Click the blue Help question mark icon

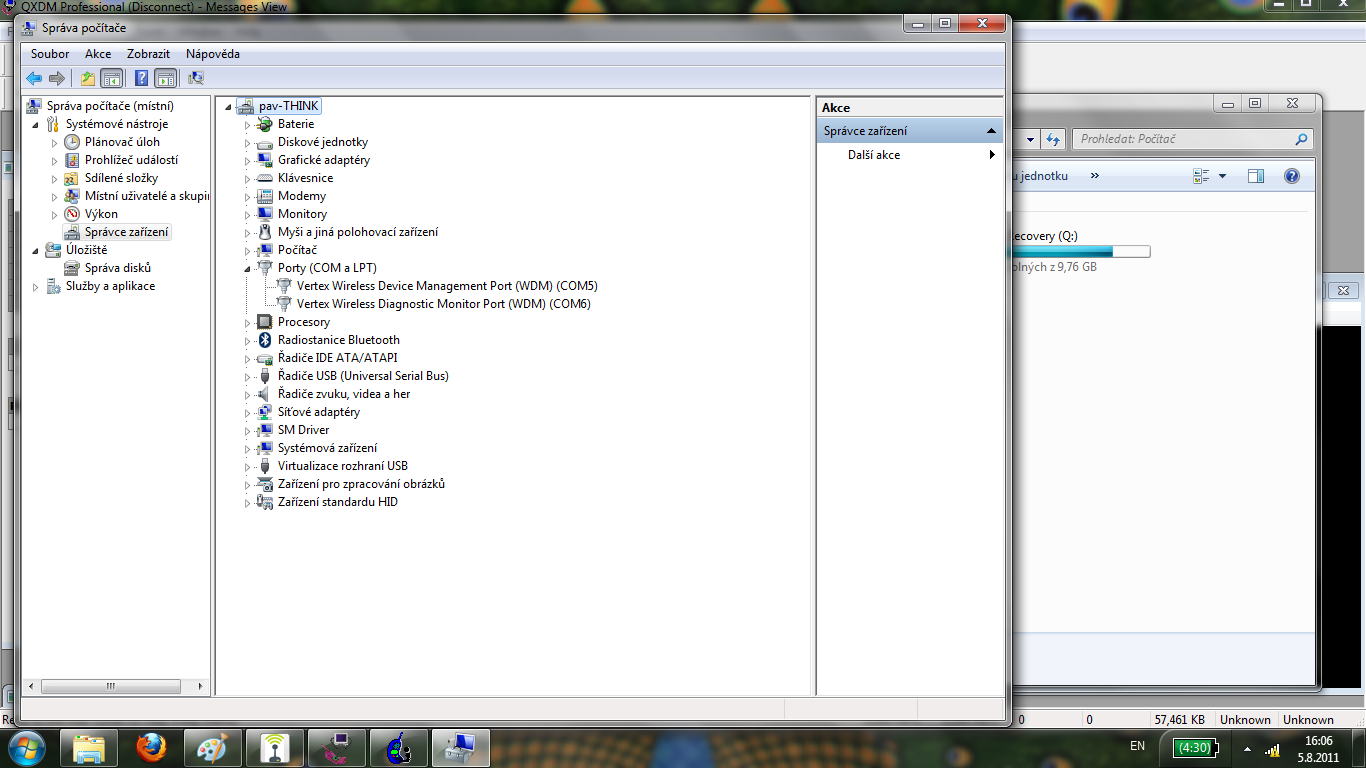[142, 78]
